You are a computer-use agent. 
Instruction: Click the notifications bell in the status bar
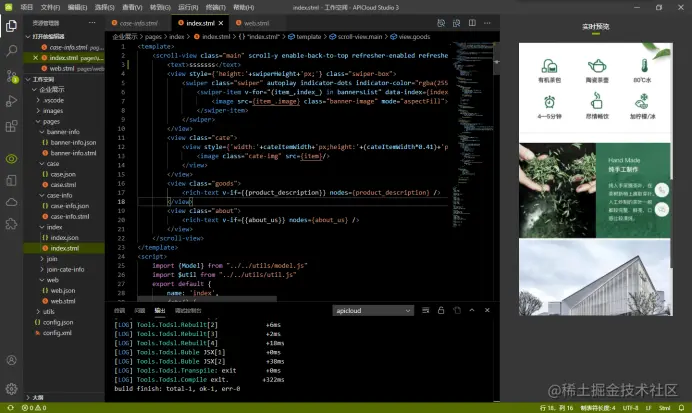tap(682, 408)
